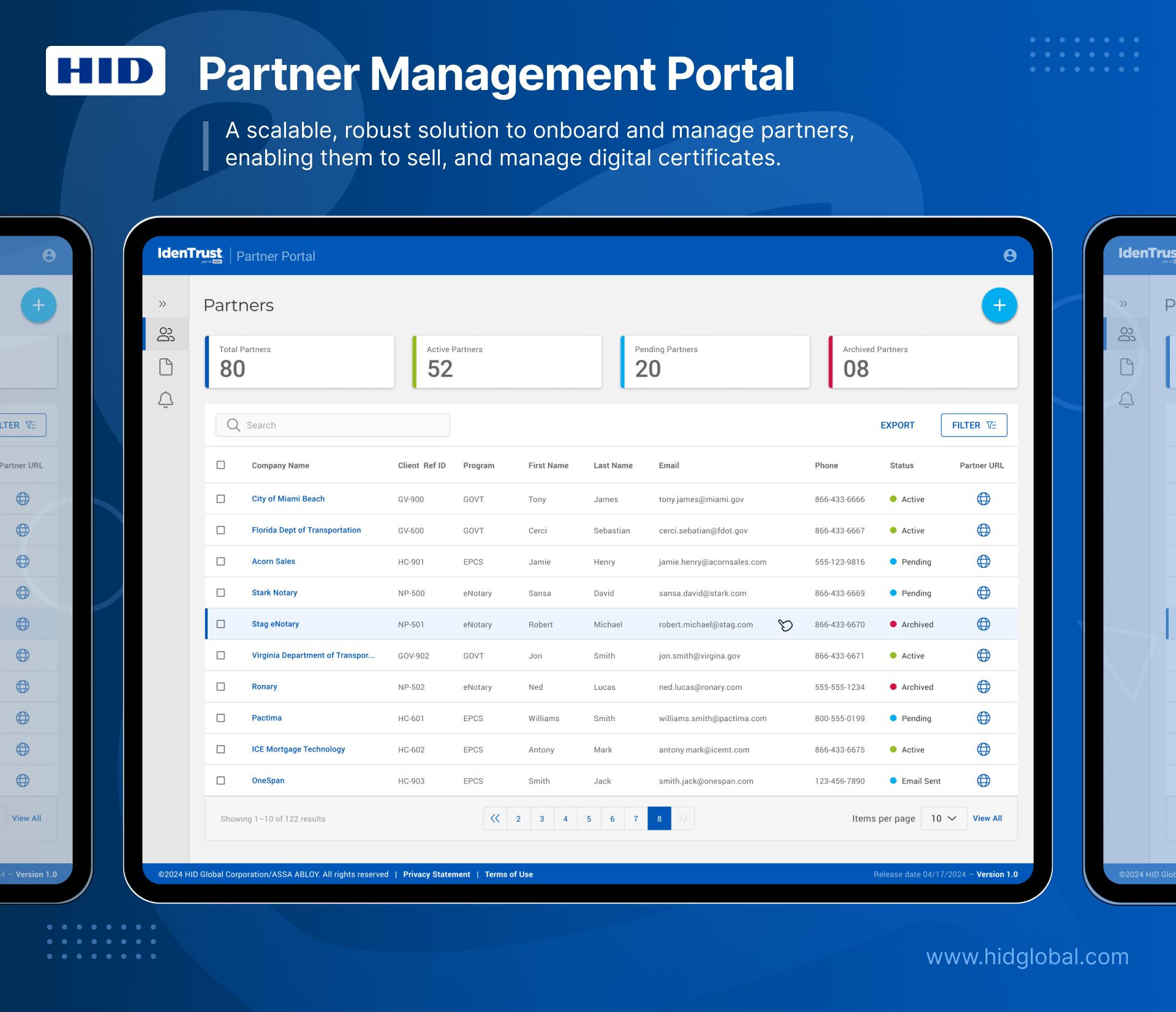The width and height of the screenshot is (1176, 1012).
Task: Click the search magnifier icon
Action: click(x=233, y=425)
